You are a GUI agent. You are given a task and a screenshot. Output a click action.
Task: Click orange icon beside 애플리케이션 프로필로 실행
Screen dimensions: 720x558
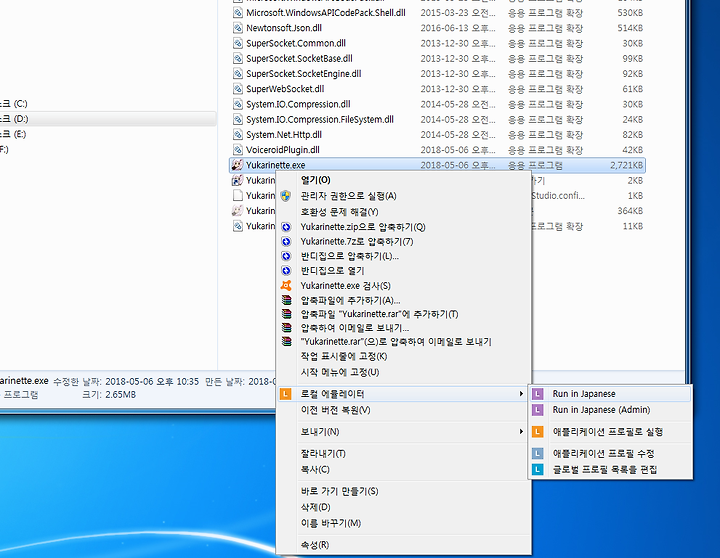tap(538, 432)
